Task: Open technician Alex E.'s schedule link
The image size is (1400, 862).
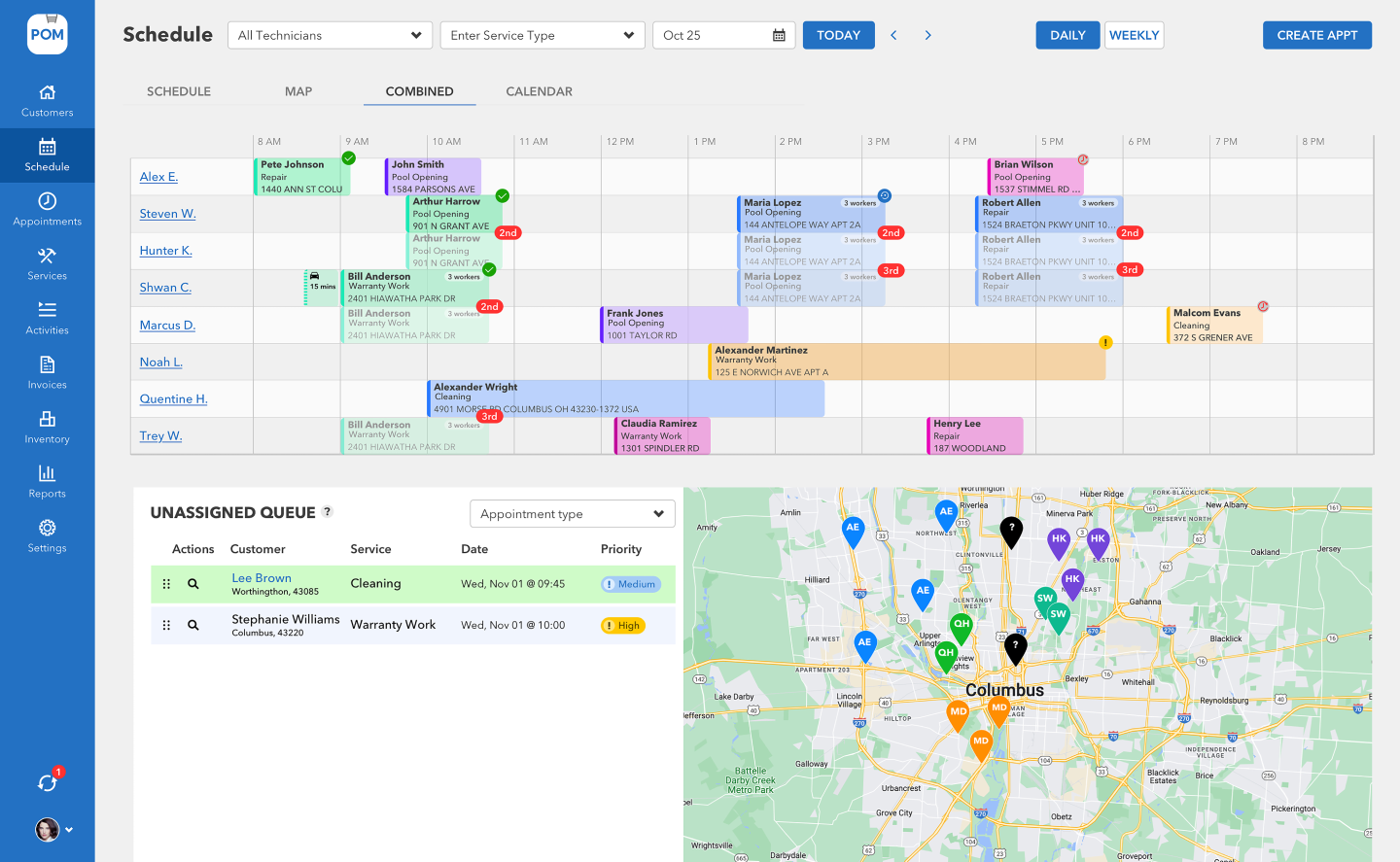Action: (158, 177)
